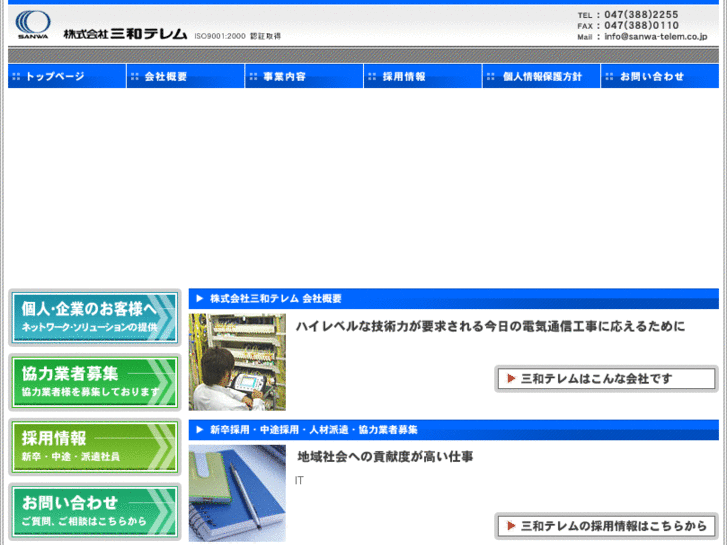Click 三和テレムの採用情報はこちらから button

[x=606, y=526]
